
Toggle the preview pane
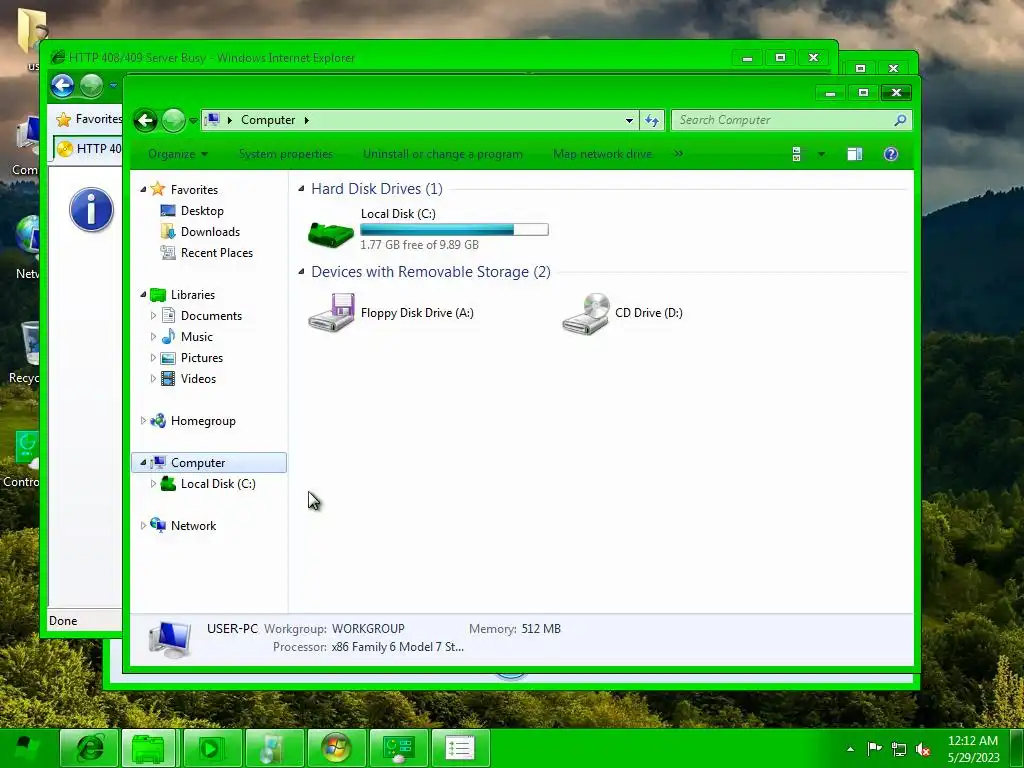(854, 154)
